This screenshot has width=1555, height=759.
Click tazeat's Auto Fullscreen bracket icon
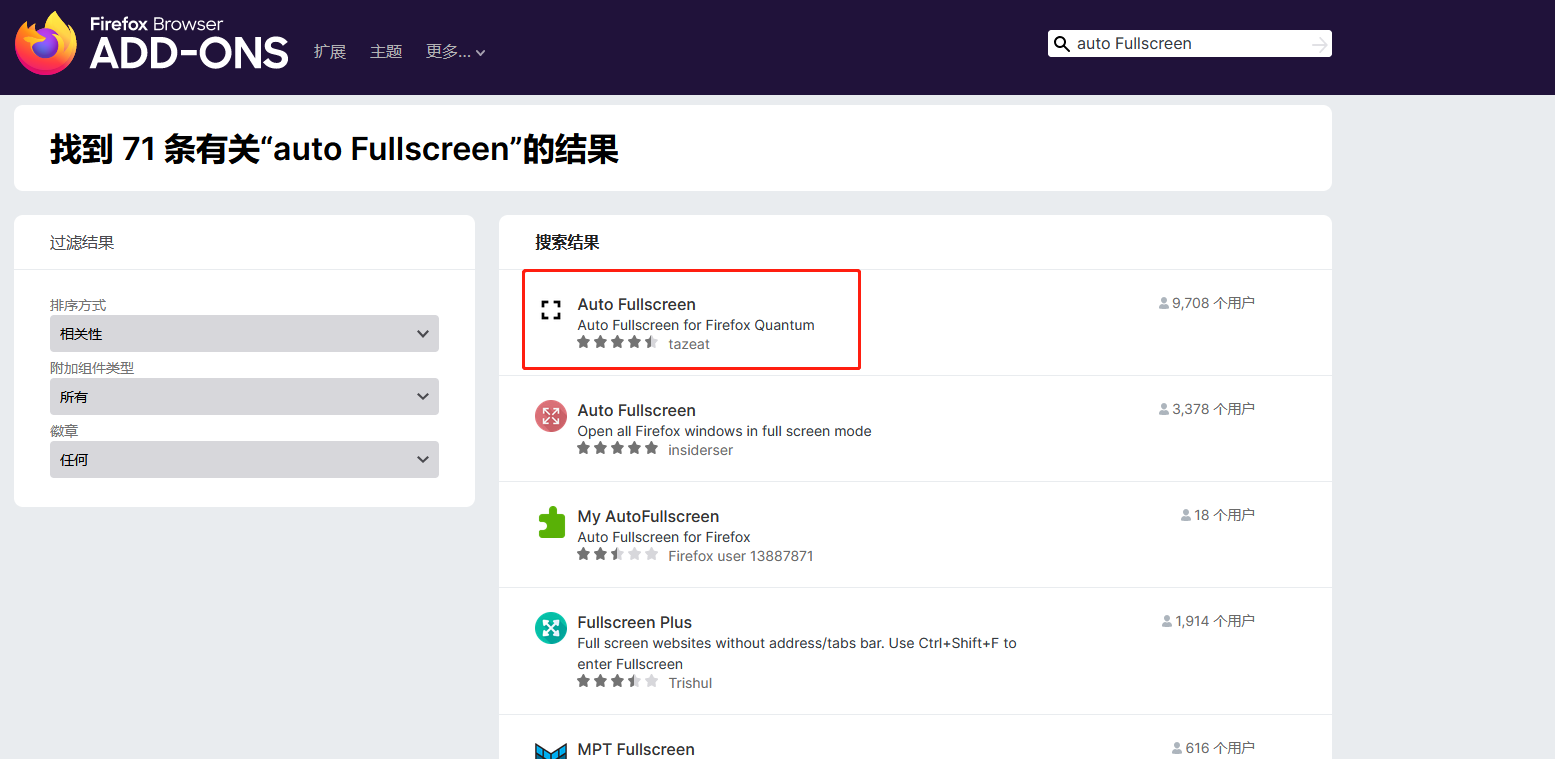(x=551, y=309)
